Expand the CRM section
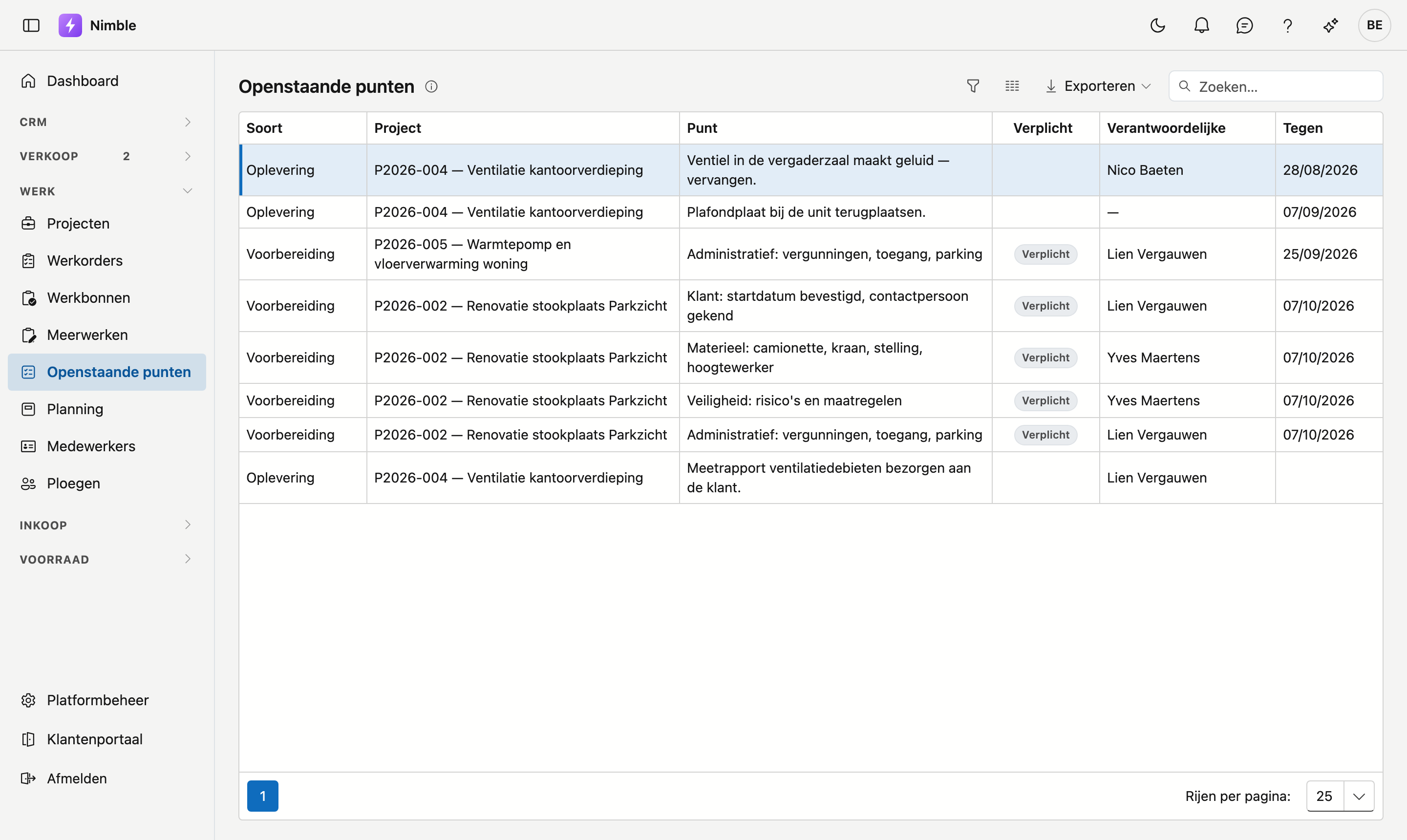 (107, 122)
